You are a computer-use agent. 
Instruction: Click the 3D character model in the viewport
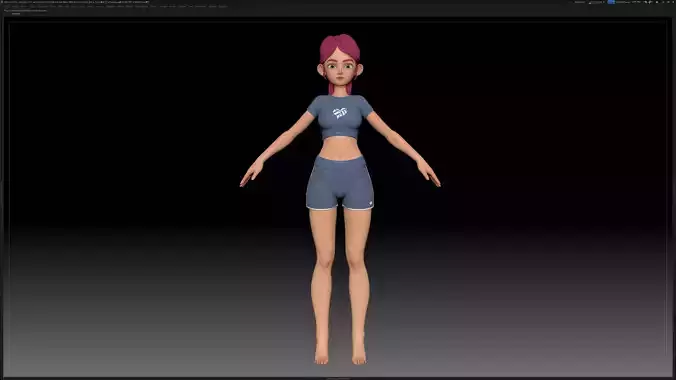click(x=340, y=199)
